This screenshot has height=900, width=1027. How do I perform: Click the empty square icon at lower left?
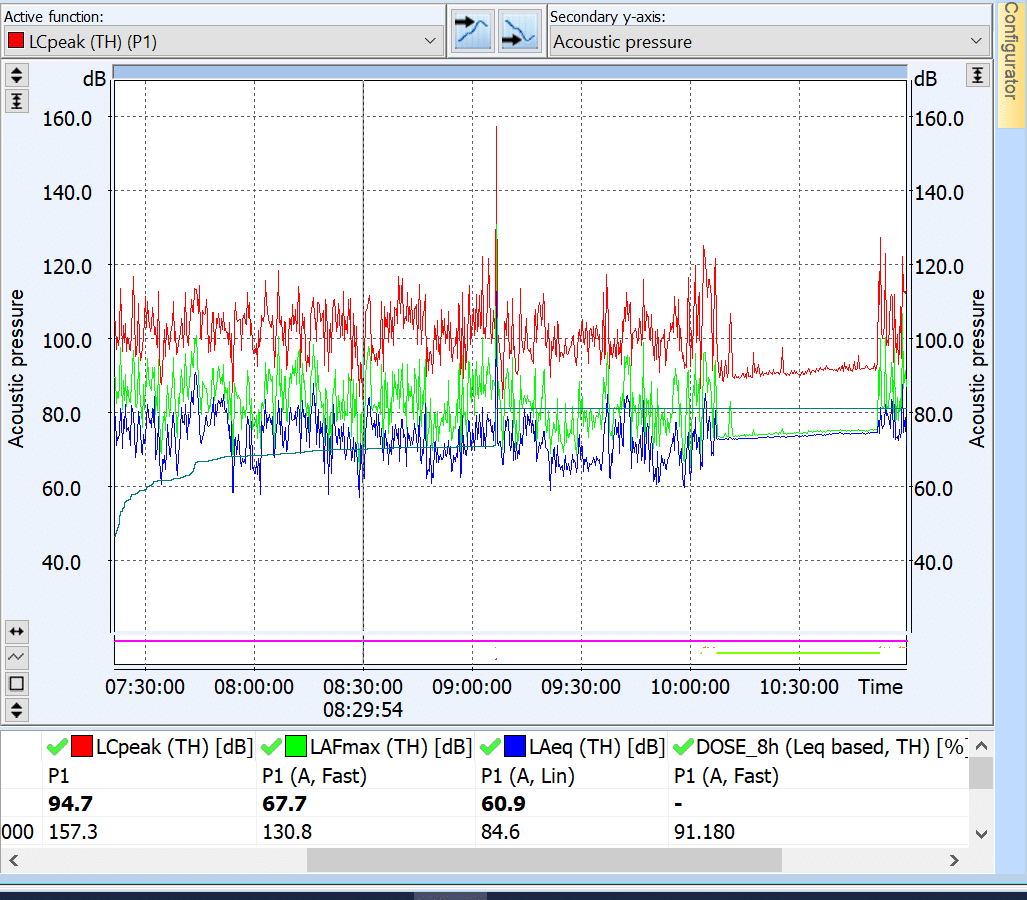pos(17,683)
